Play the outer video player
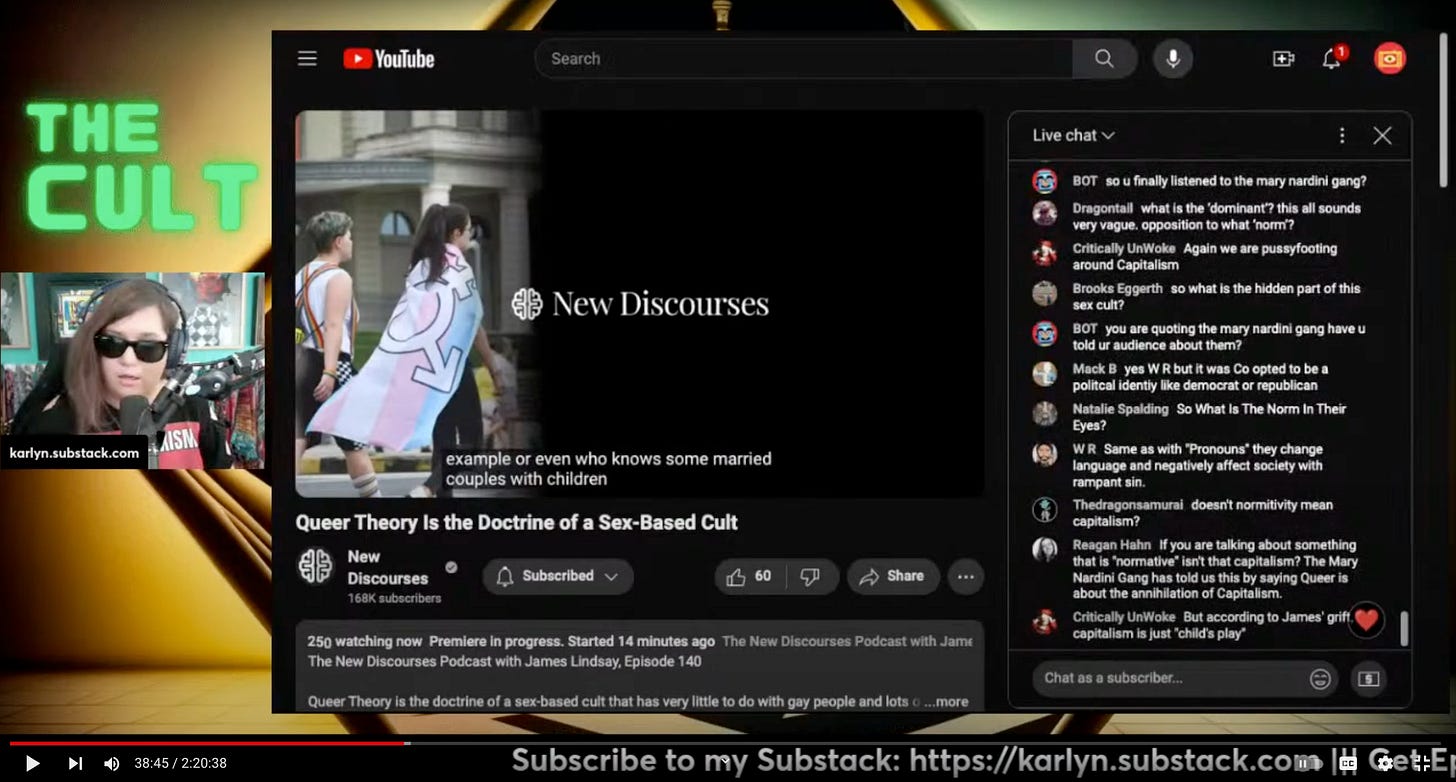 pos(32,763)
